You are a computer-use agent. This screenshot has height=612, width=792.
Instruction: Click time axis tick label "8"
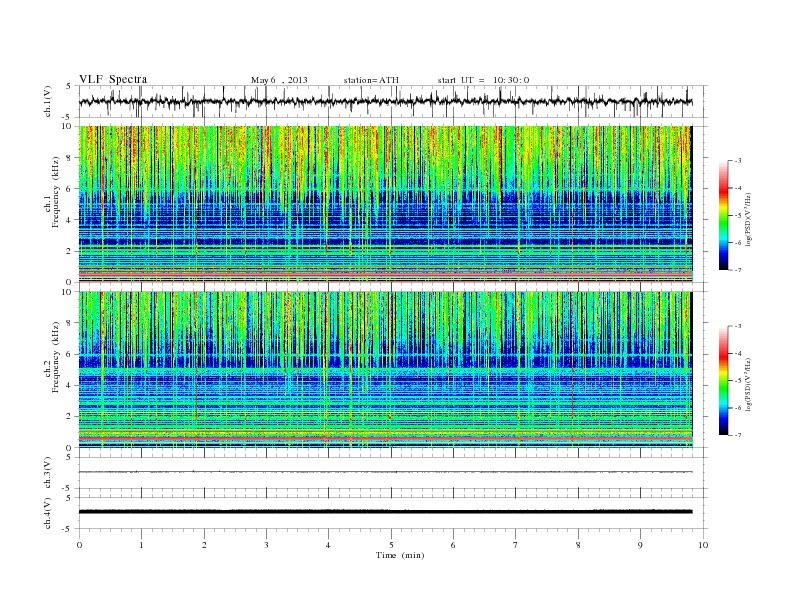[578, 545]
